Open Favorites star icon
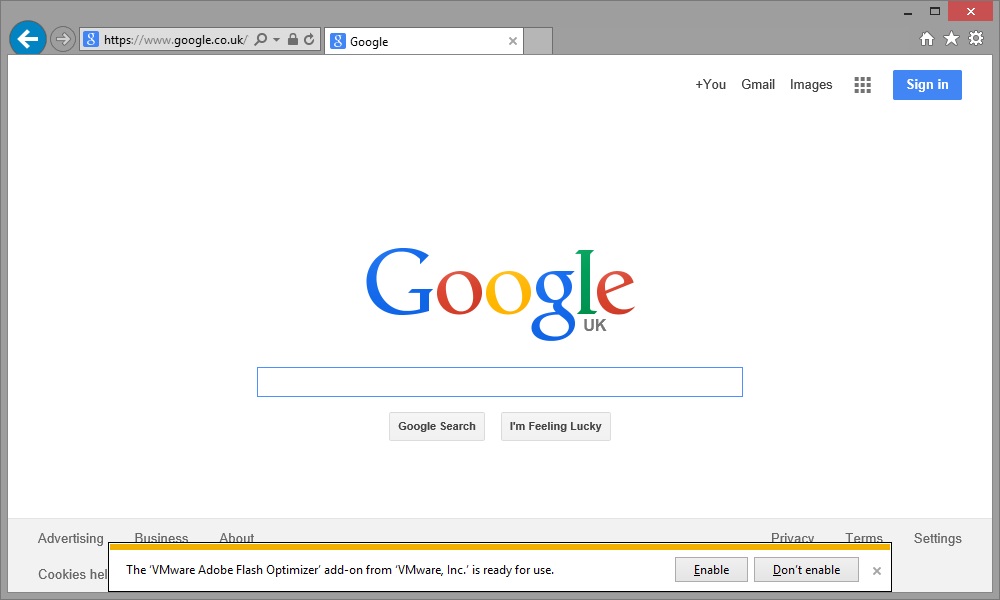 pyautogui.click(x=951, y=39)
